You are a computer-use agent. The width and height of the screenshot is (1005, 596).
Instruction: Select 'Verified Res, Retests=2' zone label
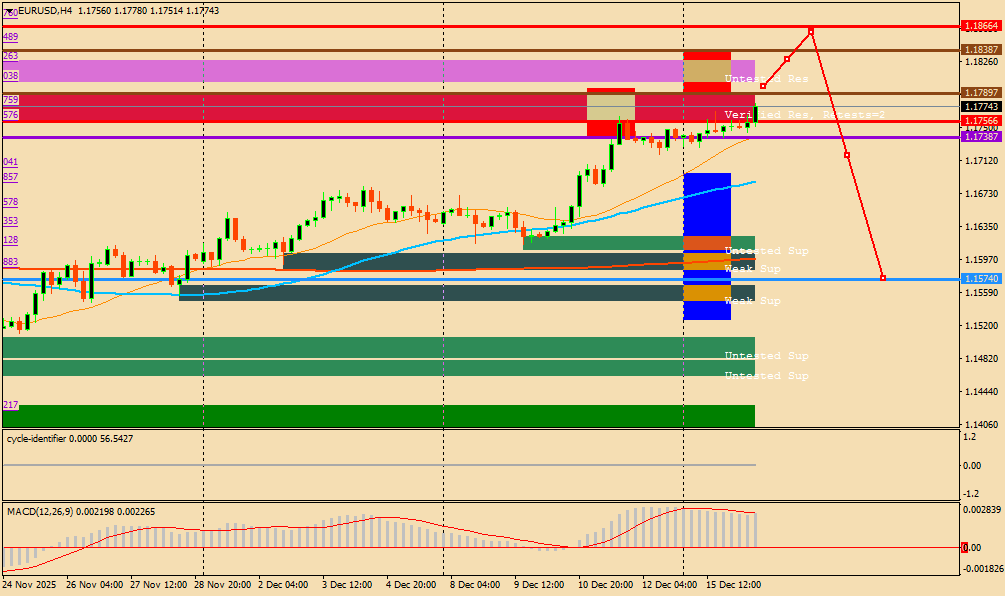click(x=804, y=115)
